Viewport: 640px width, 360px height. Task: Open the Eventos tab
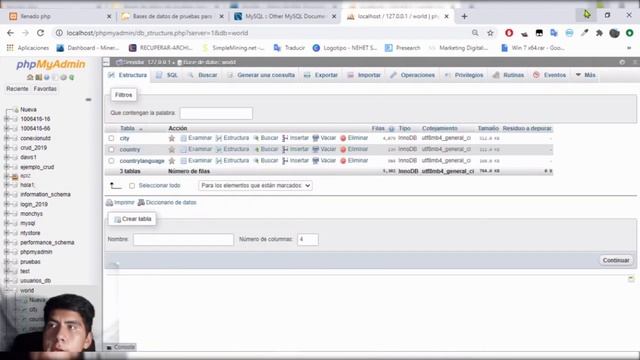pyautogui.click(x=550, y=75)
